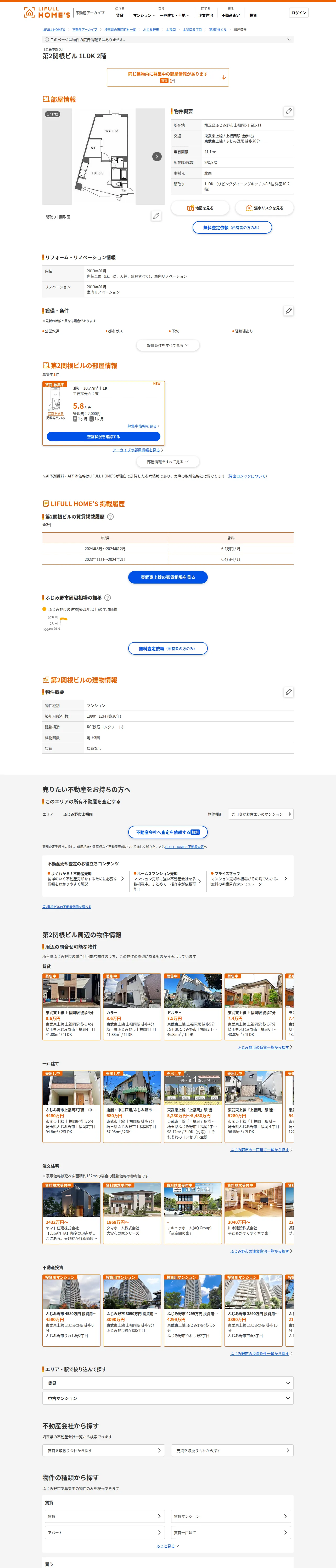Open the プライスマップ content card
The image size is (336, 1568).
(249, 879)
